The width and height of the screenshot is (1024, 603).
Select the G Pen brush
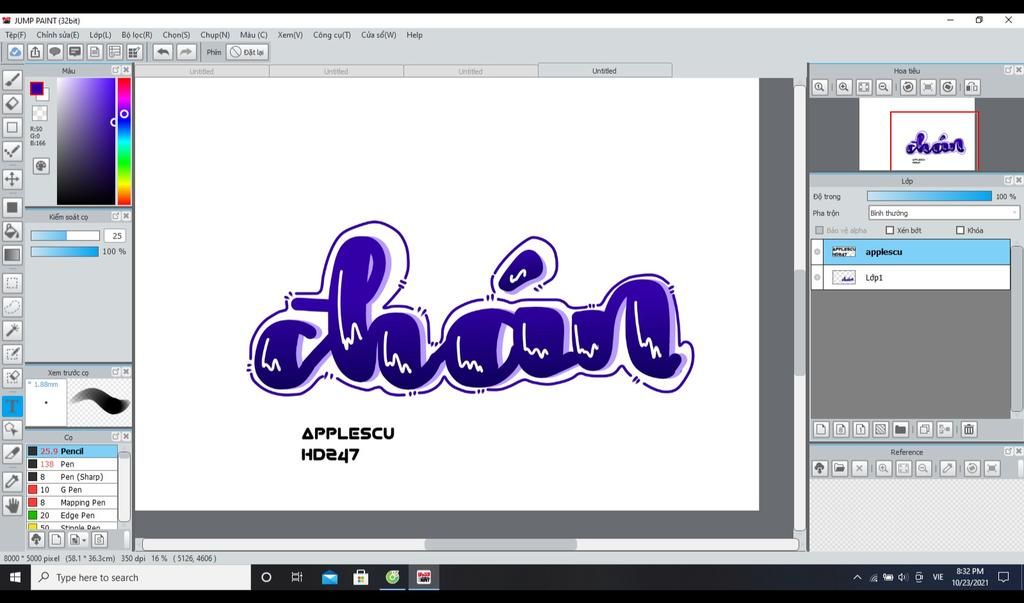72,490
